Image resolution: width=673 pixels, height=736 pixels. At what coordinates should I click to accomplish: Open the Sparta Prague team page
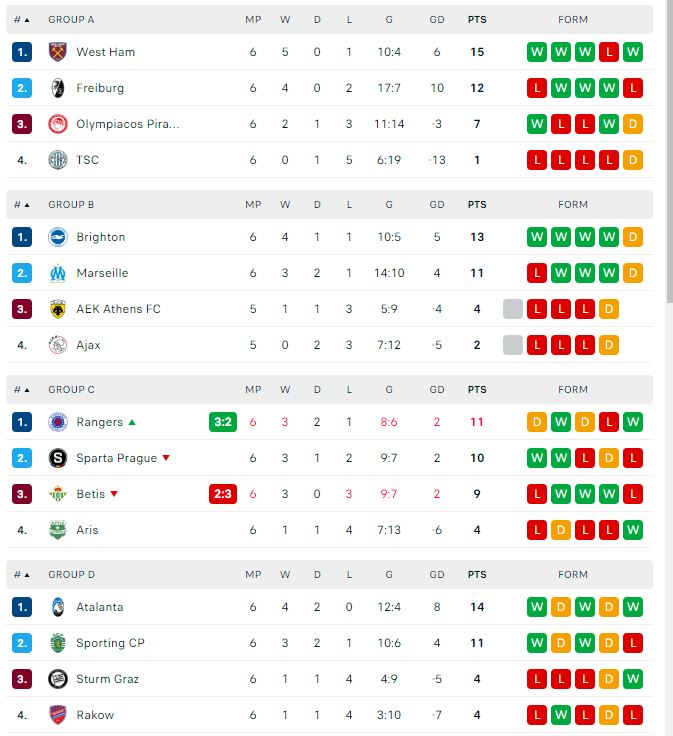[x=116, y=458]
